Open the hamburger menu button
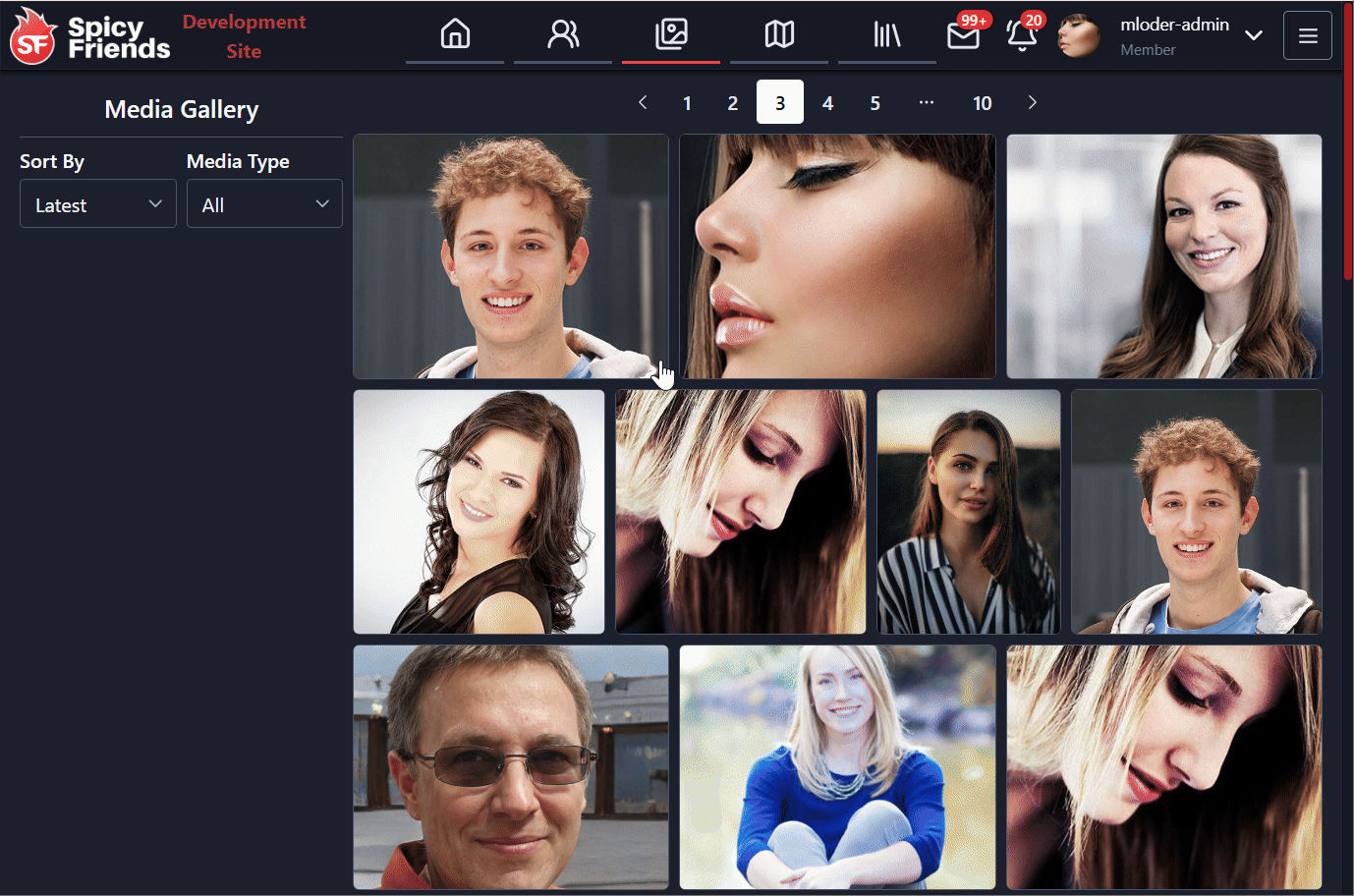The height and width of the screenshot is (896, 1354). pos(1307,35)
